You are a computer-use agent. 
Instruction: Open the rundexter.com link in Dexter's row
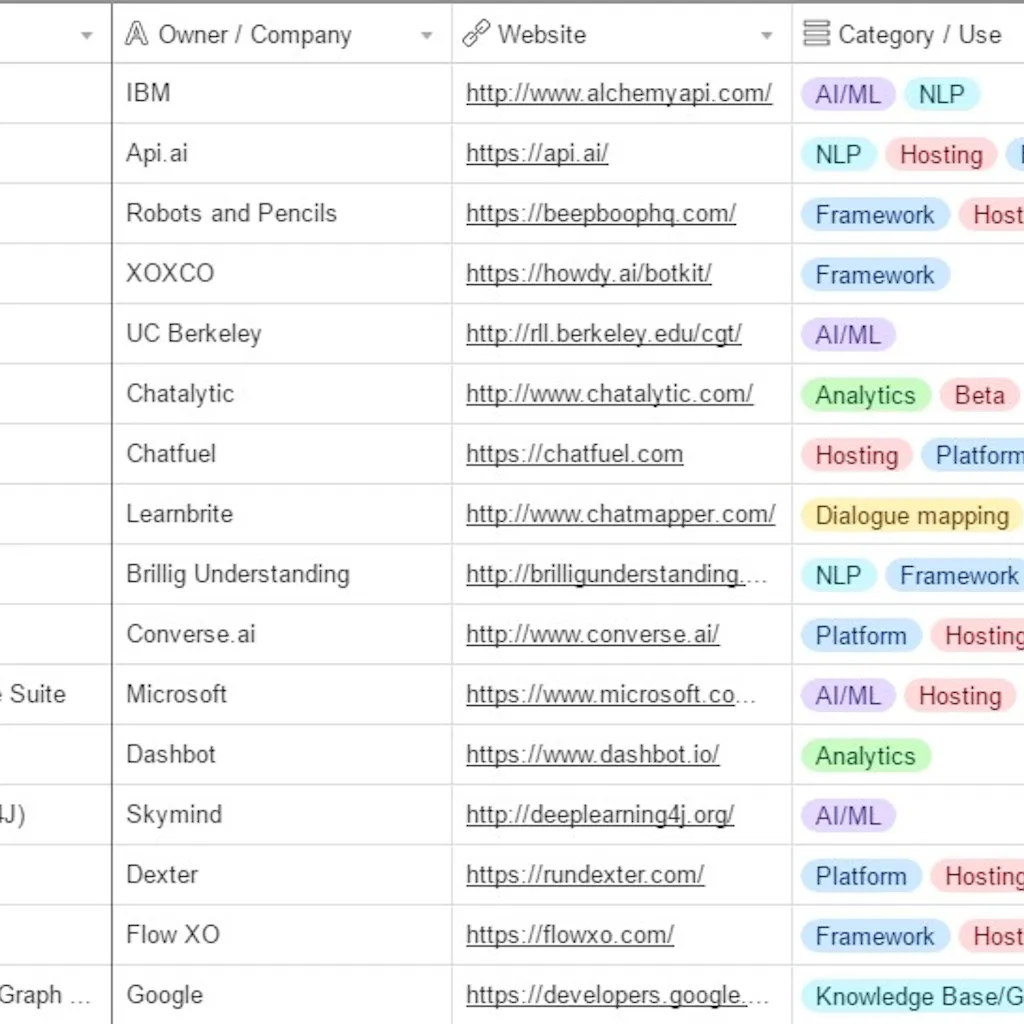pyautogui.click(x=586, y=874)
